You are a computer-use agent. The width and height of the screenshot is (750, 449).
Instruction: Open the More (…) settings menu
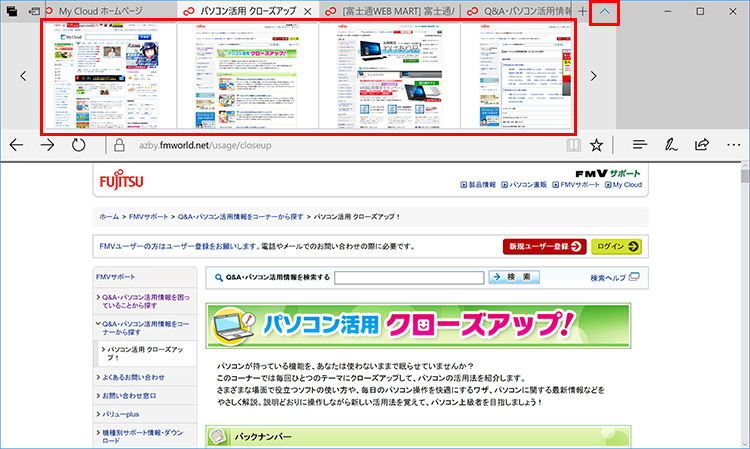pyautogui.click(x=733, y=145)
